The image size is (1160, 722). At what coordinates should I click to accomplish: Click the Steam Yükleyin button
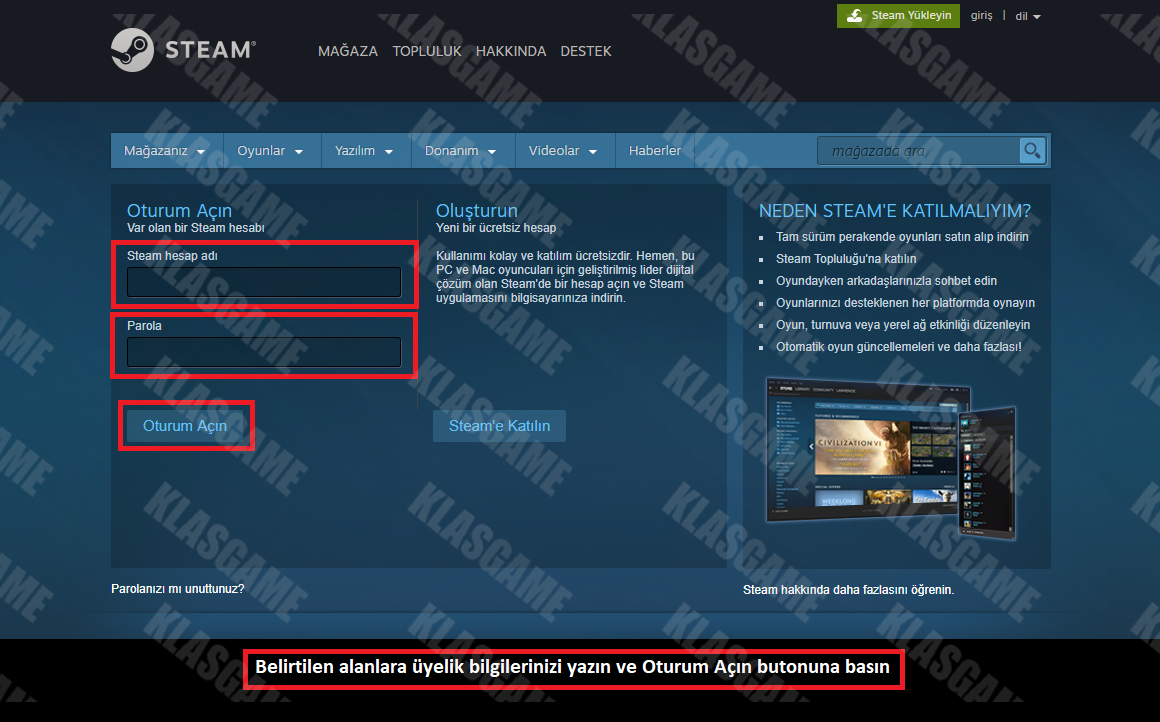pos(898,16)
